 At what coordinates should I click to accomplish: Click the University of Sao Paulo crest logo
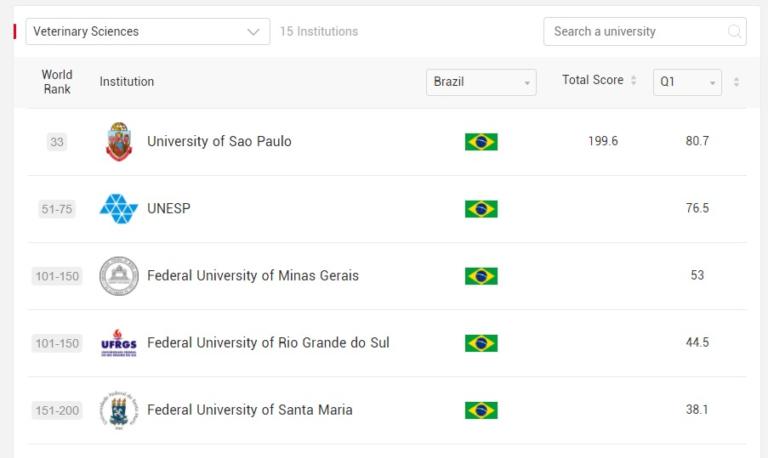[119, 142]
